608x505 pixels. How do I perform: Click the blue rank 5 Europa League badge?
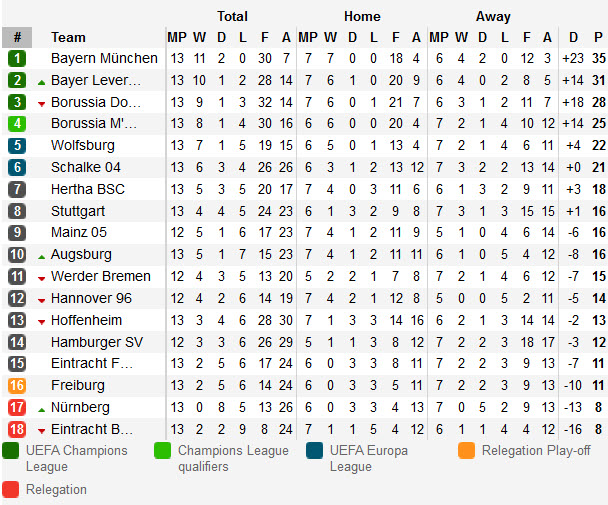point(17,146)
